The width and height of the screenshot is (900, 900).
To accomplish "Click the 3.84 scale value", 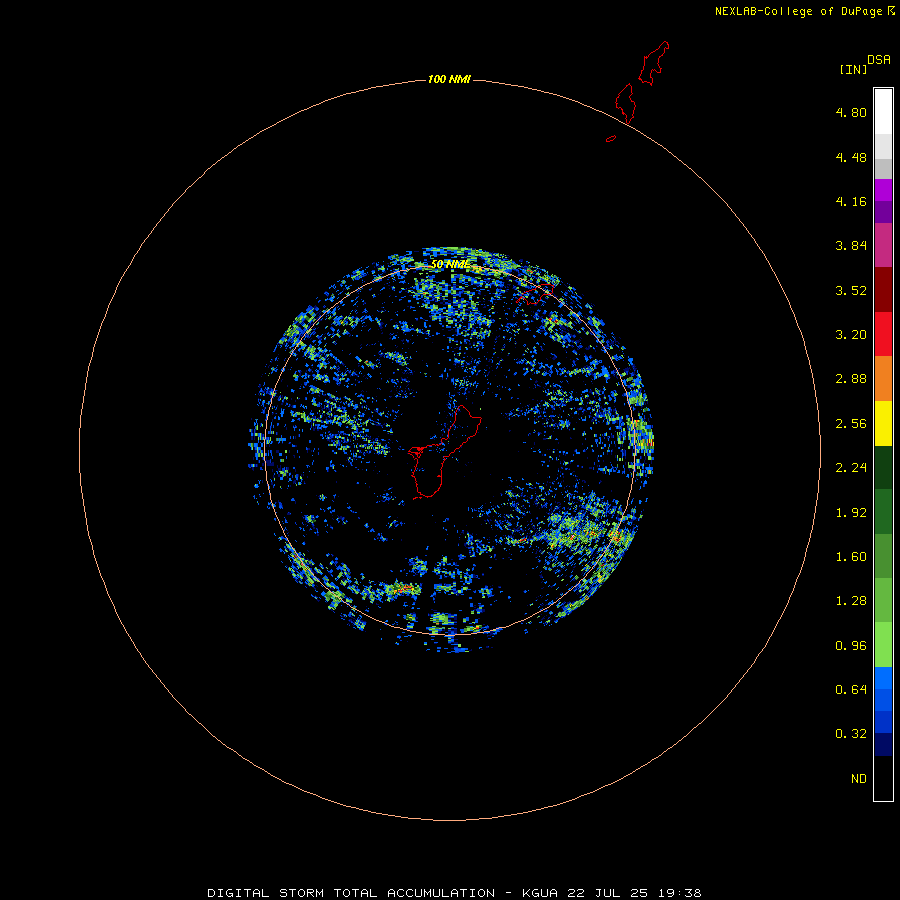I will [x=851, y=246].
